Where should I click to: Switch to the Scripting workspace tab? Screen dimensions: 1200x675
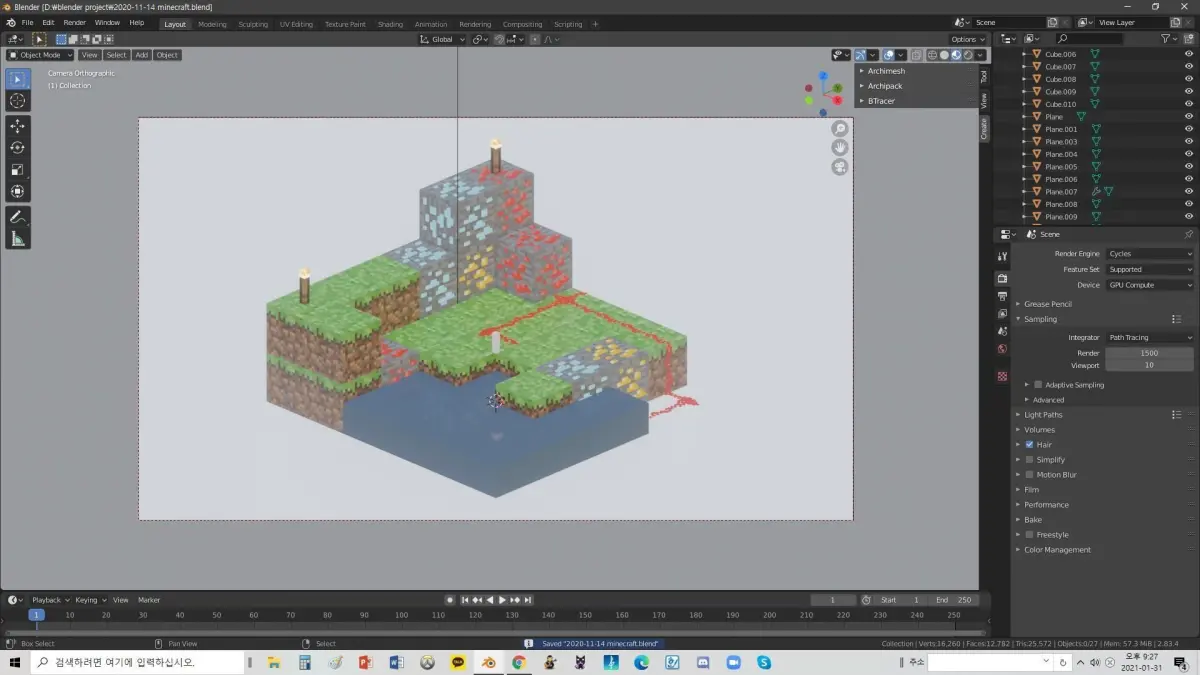(568, 24)
